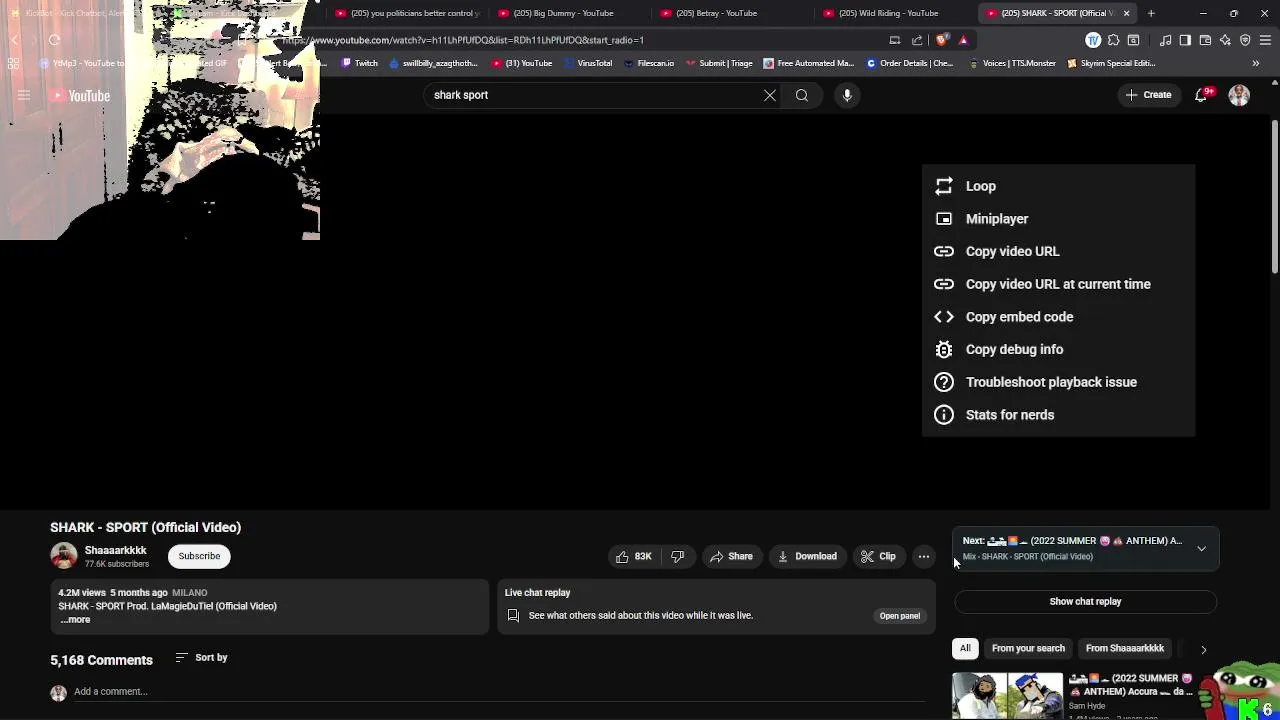Click the Brave Shields lion icon
The height and width of the screenshot is (720, 1280).
pos(942,40)
